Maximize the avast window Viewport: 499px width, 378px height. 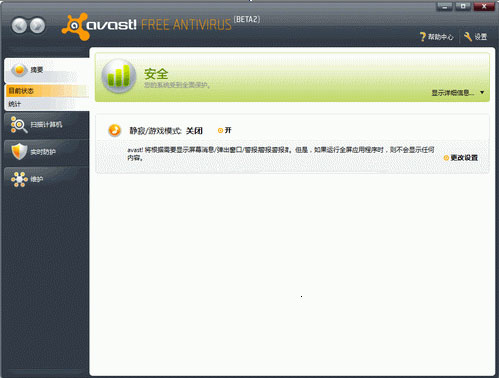pyautogui.click(x=463, y=6)
